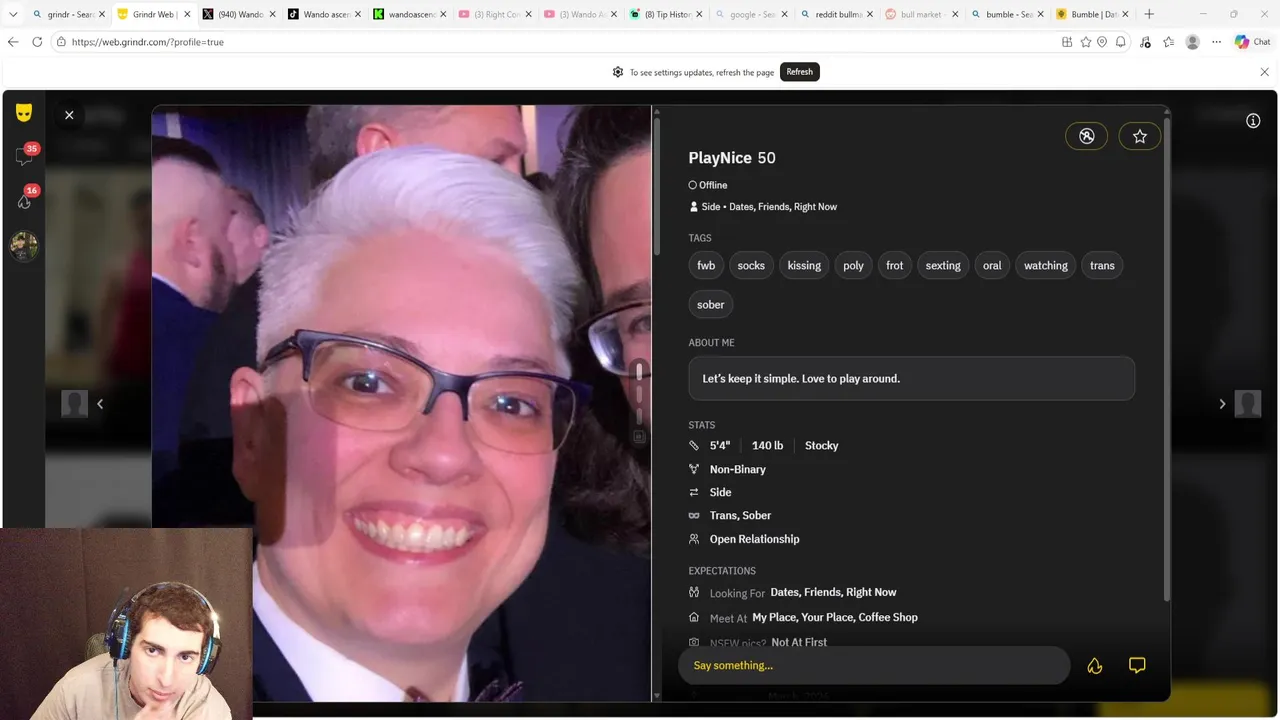The height and width of the screenshot is (720, 1280).
Task: Select the poly tag
Action: [853, 265]
